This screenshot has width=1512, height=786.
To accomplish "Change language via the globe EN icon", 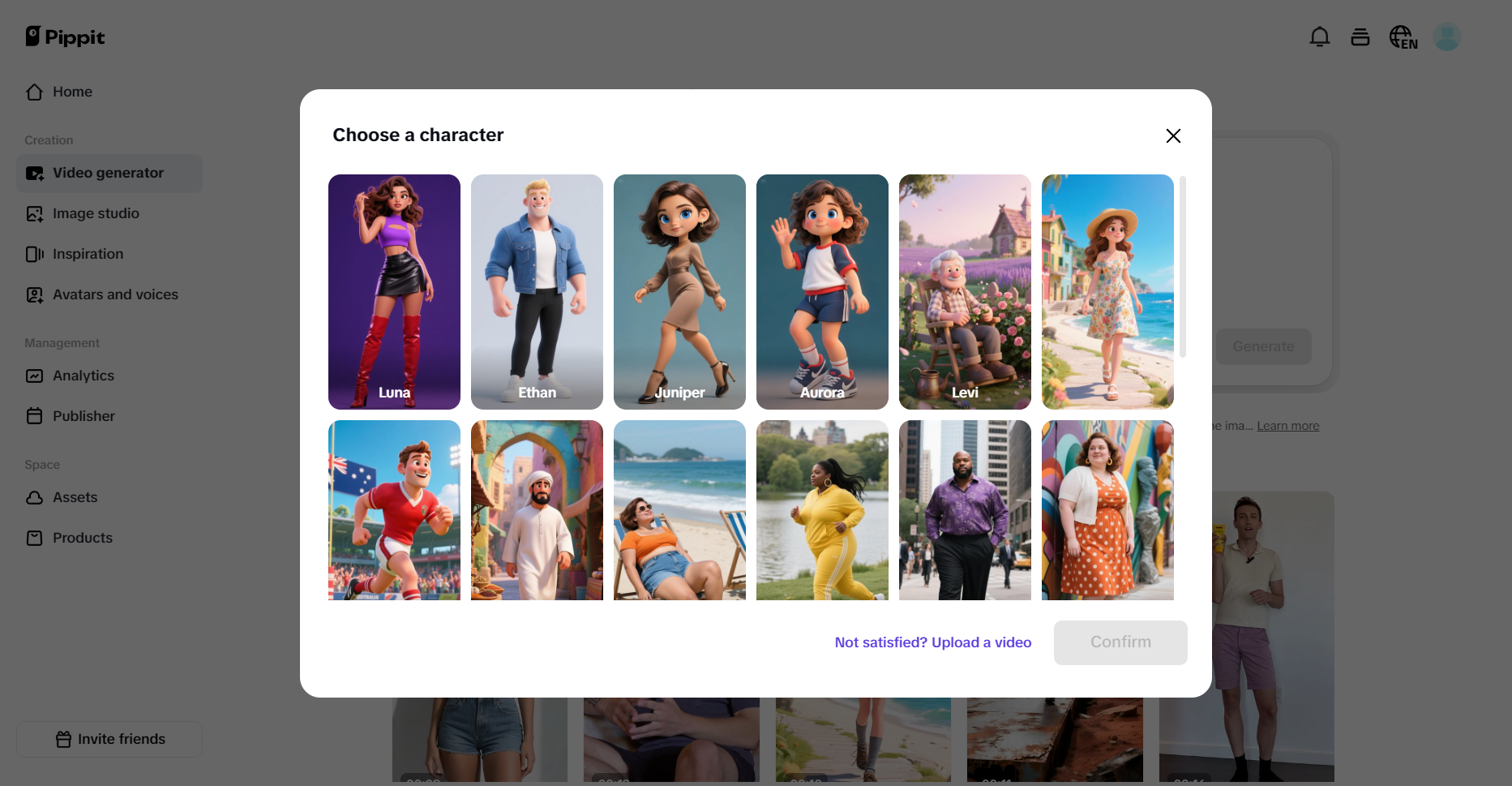I will pyautogui.click(x=1403, y=37).
